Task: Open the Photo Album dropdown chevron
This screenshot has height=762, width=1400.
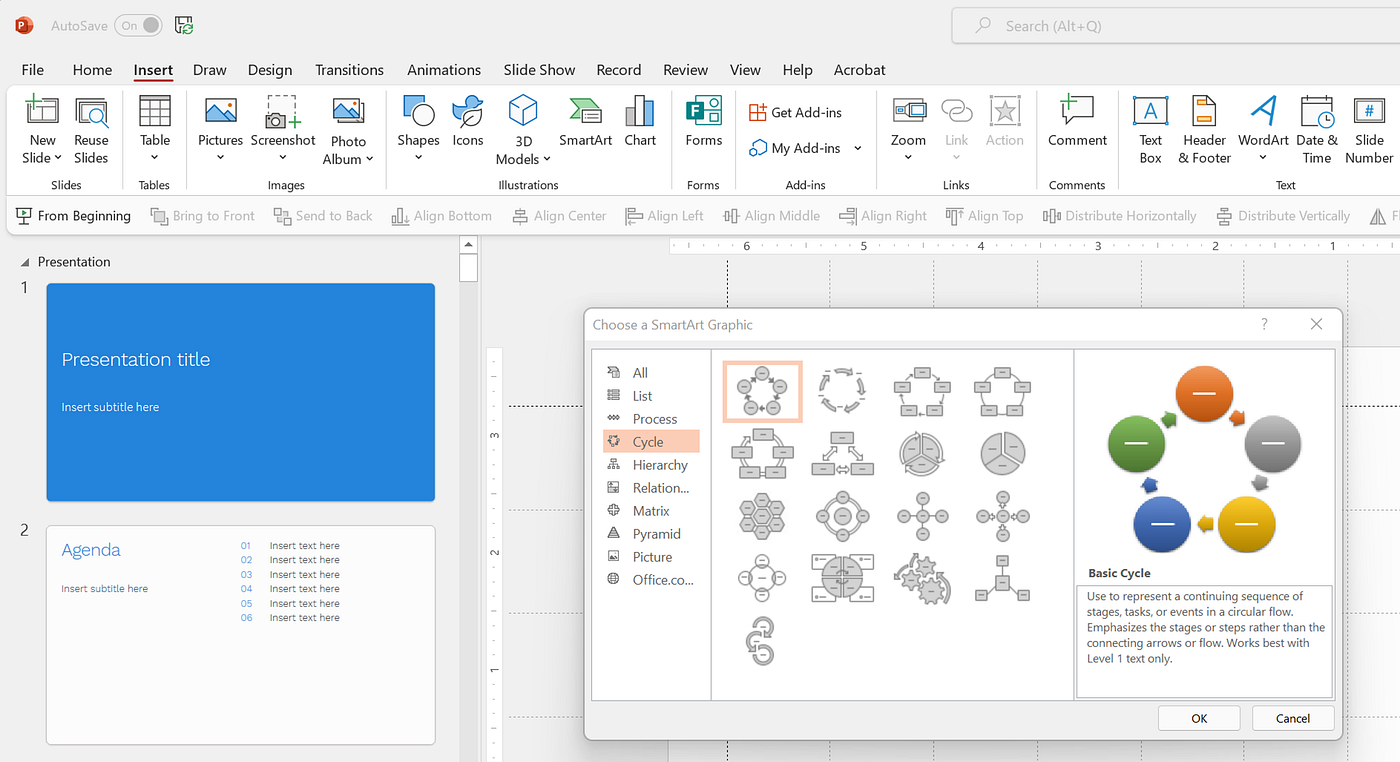Action: (369, 159)
